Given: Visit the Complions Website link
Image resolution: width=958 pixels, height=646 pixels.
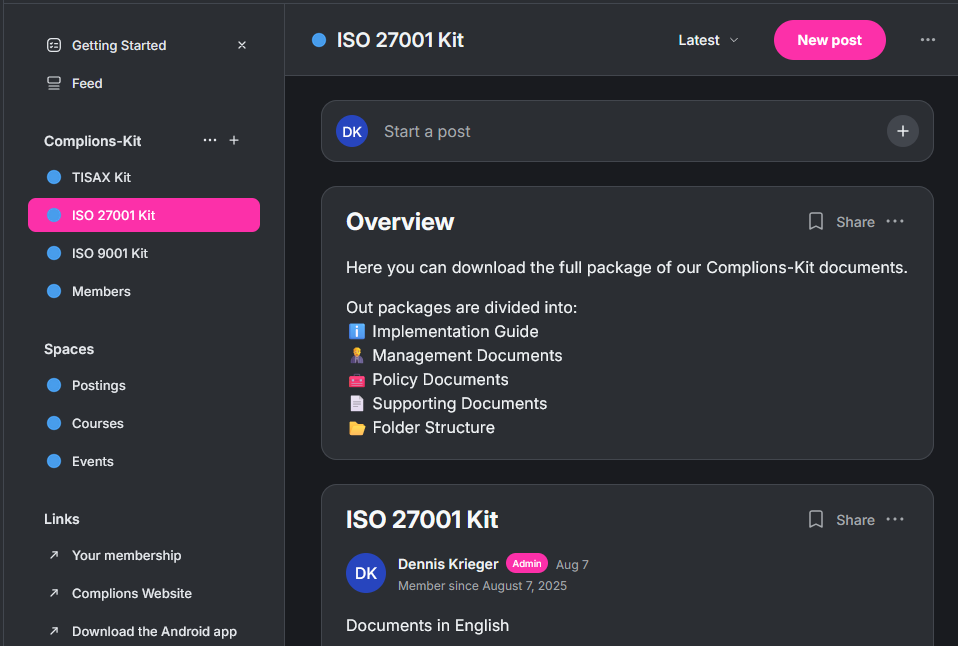Looking at the screenshot, I should point(131,593).
